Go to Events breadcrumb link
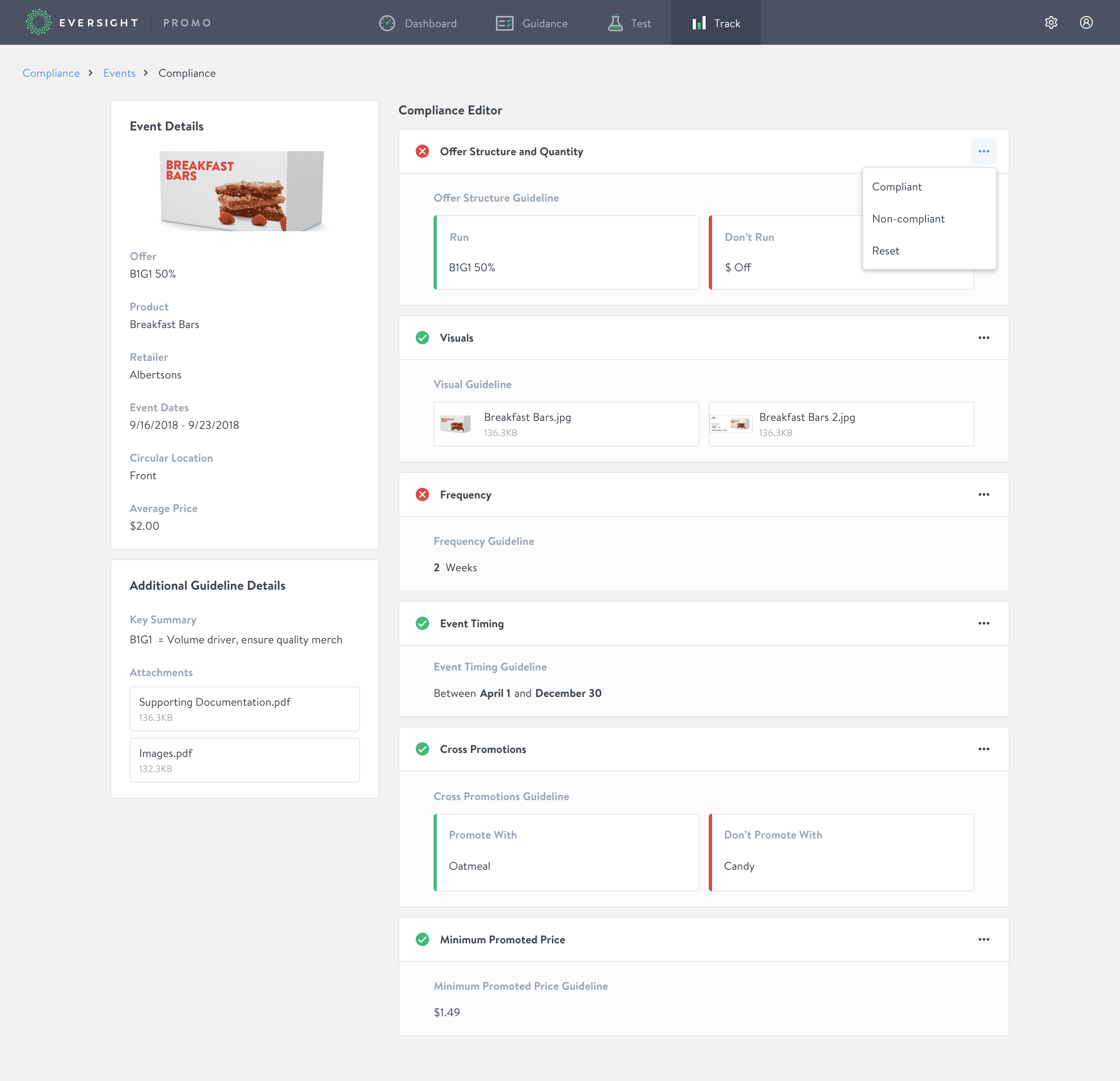 [119, 72]
